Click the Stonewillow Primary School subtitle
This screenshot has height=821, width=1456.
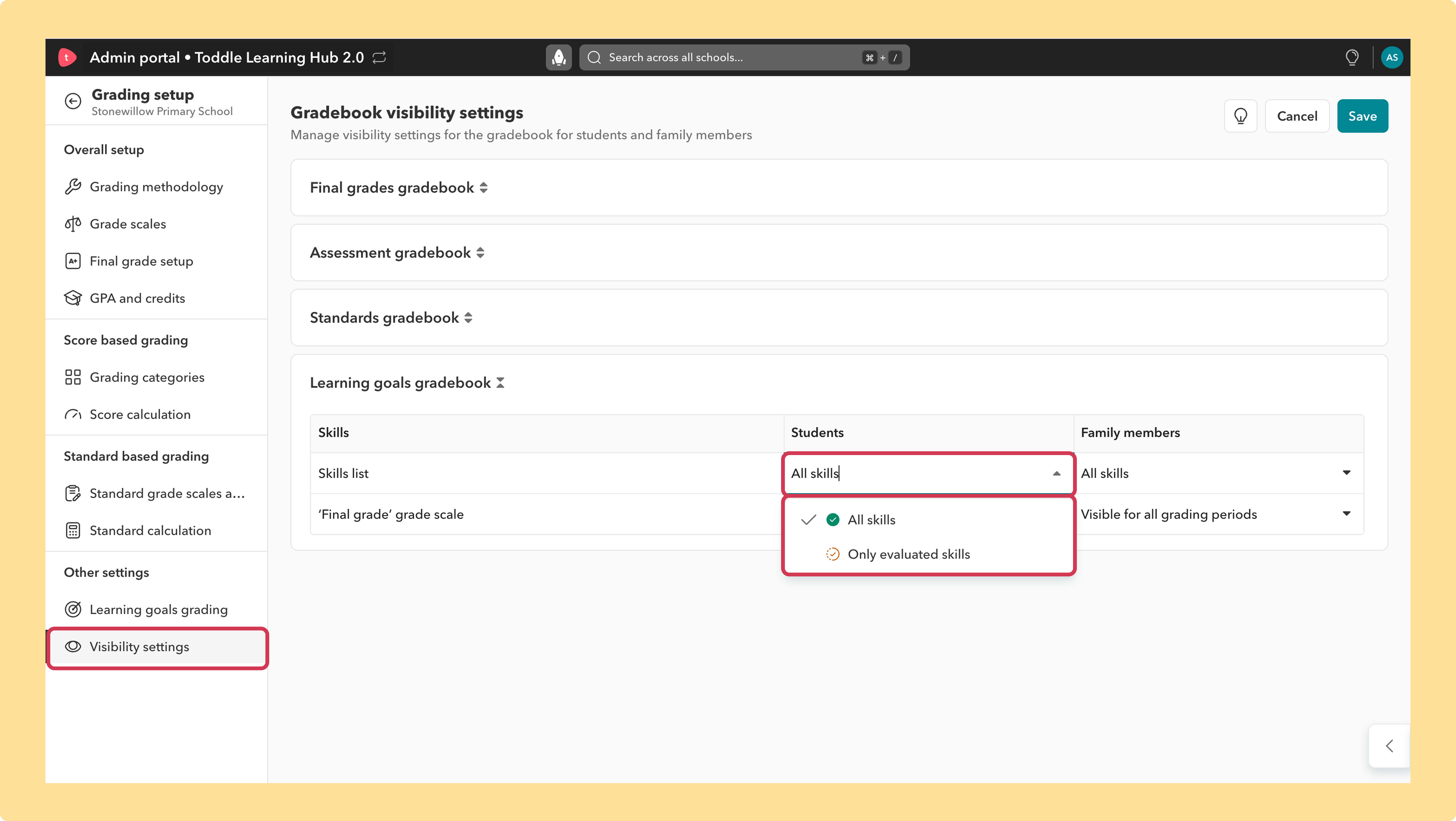pyautogui.click(x=162, y=111)
